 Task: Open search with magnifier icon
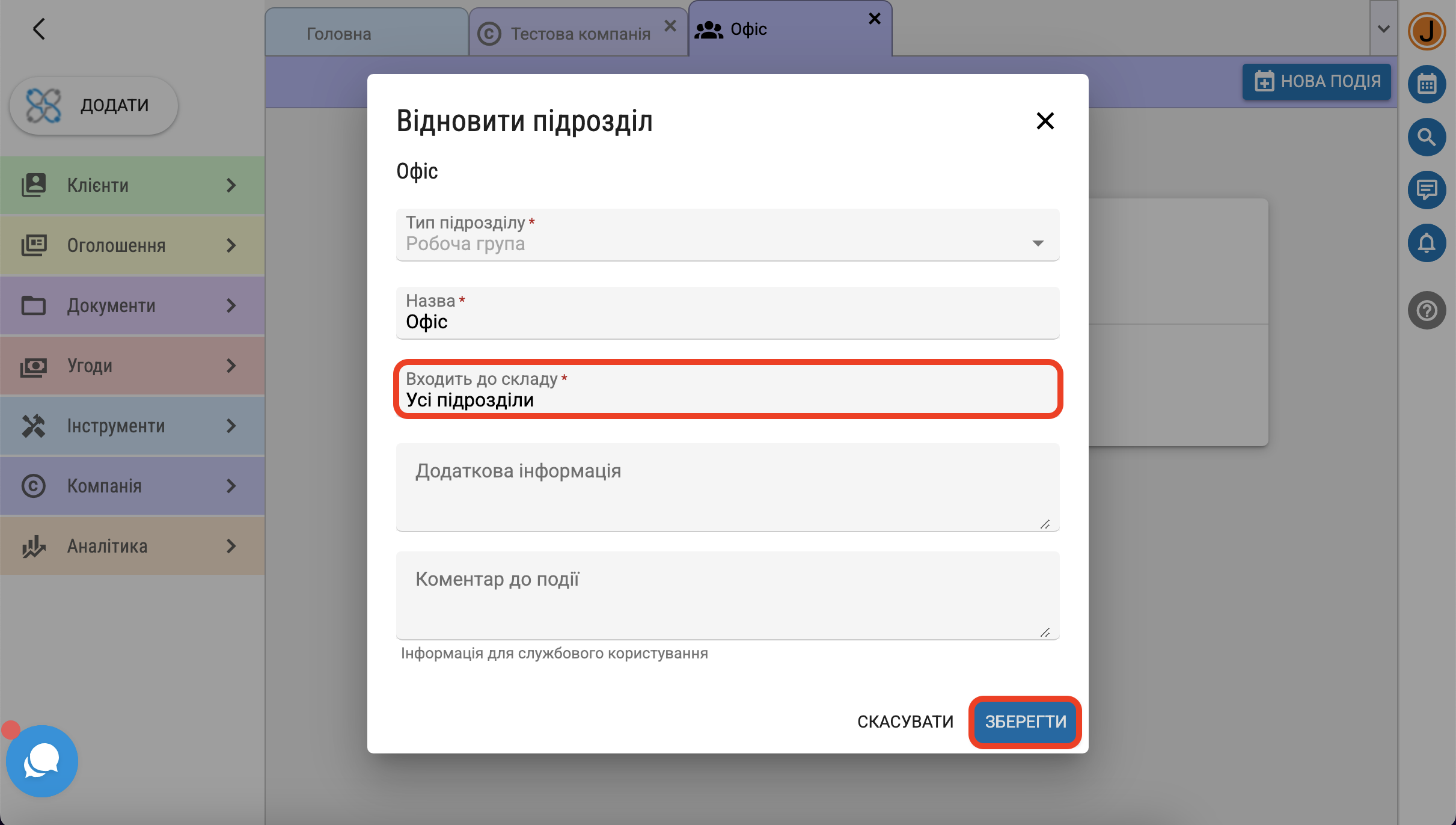1427,137
